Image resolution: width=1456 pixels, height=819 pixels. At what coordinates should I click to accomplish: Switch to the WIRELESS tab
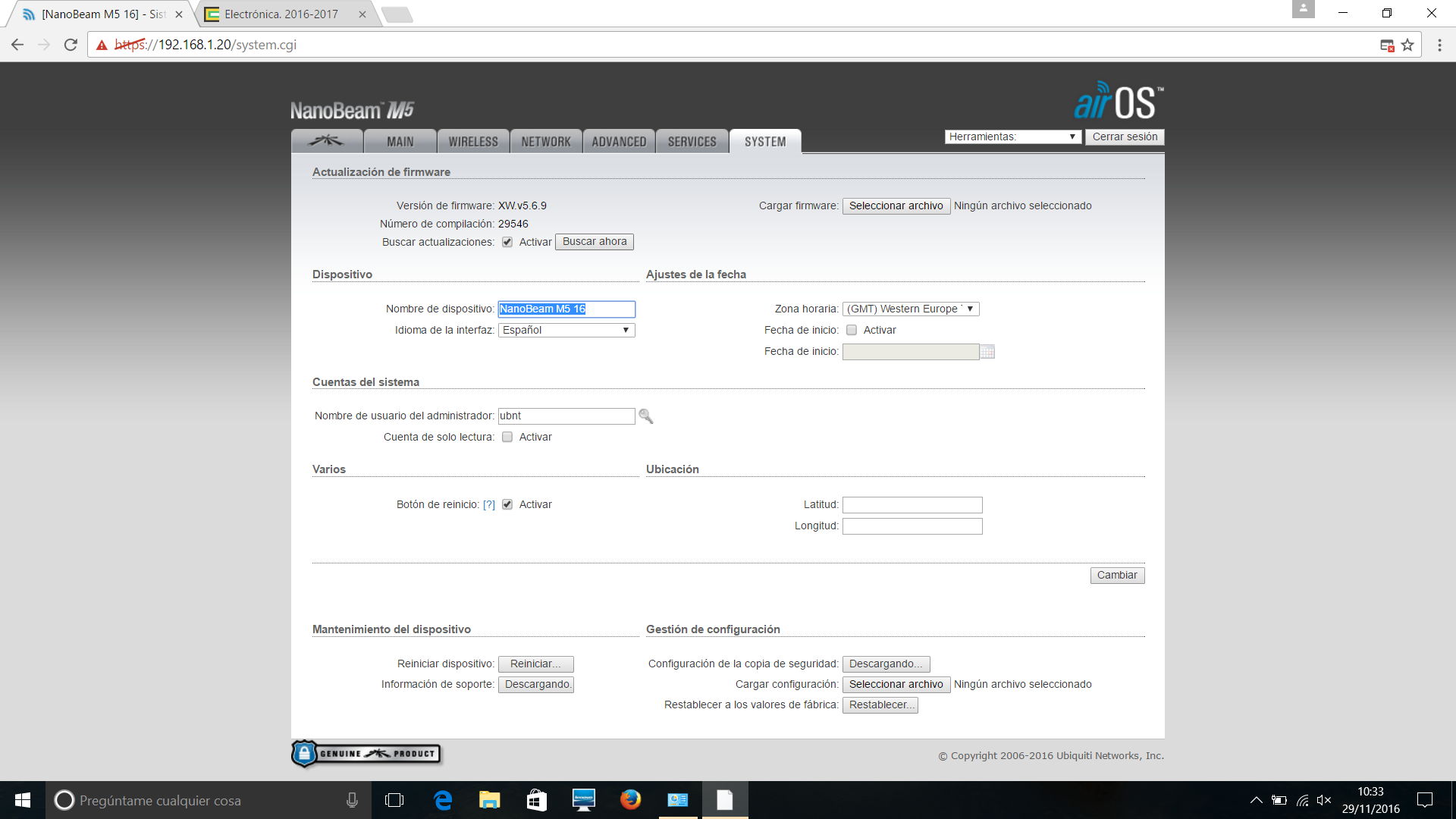click(x=473, y=142)
